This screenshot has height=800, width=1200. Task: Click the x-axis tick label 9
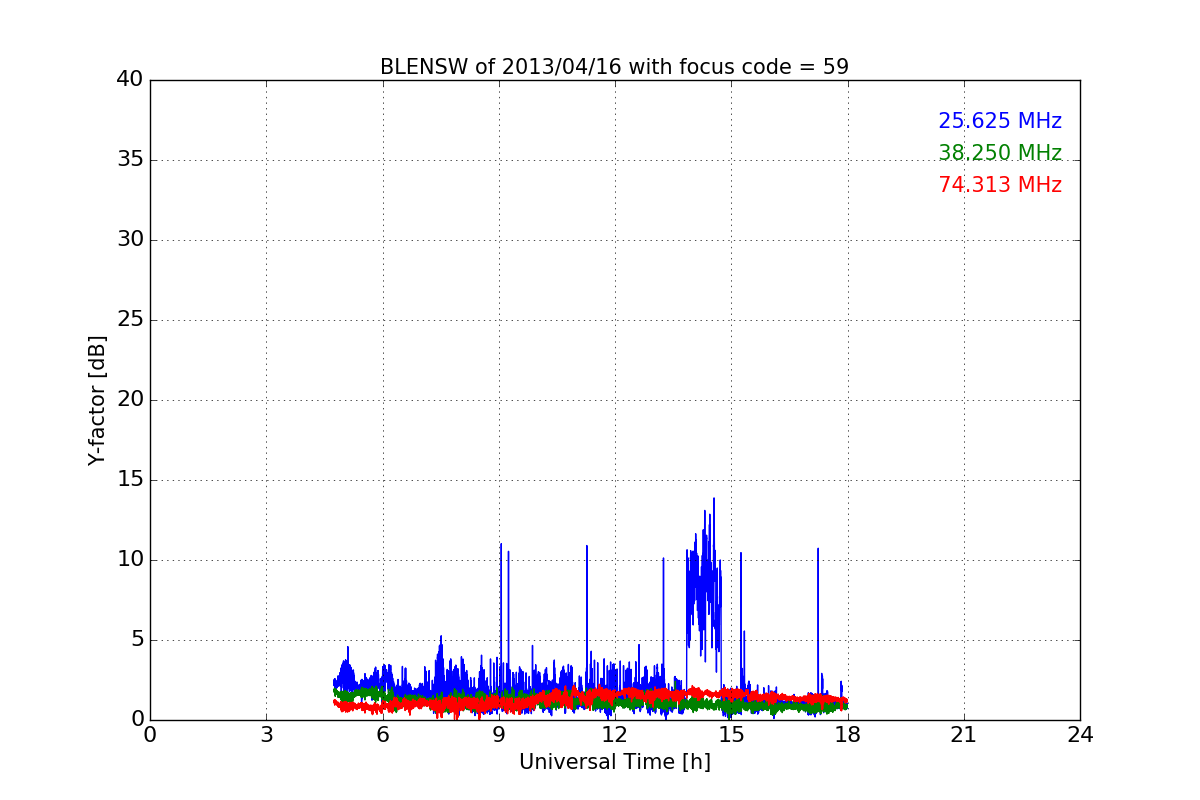click(499, 735)
